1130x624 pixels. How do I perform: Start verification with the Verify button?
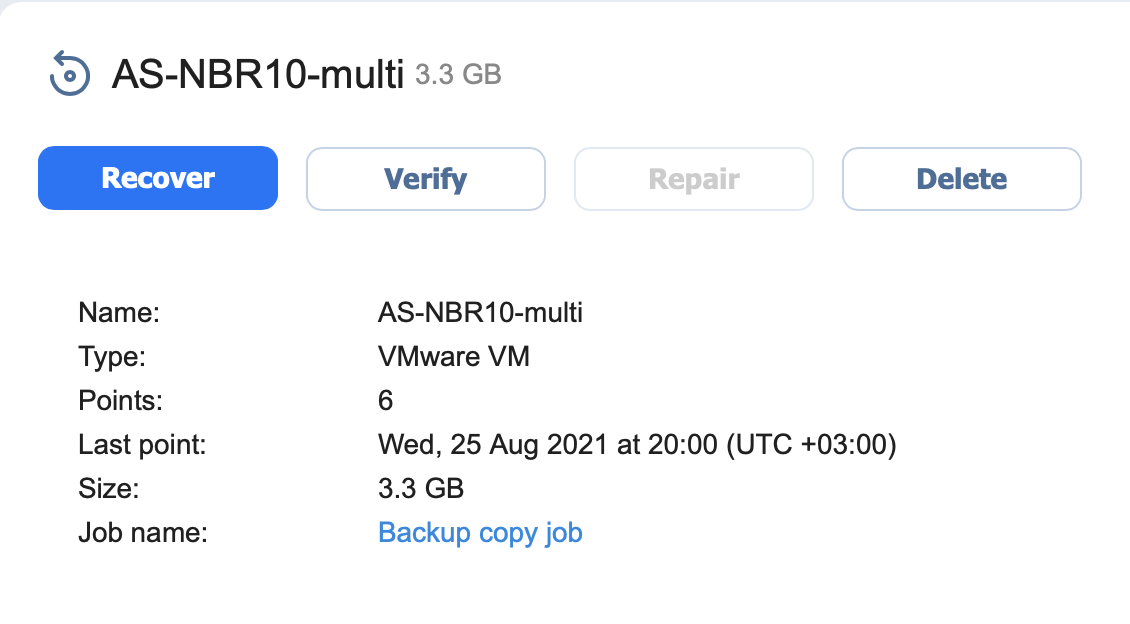pos(426,179)
